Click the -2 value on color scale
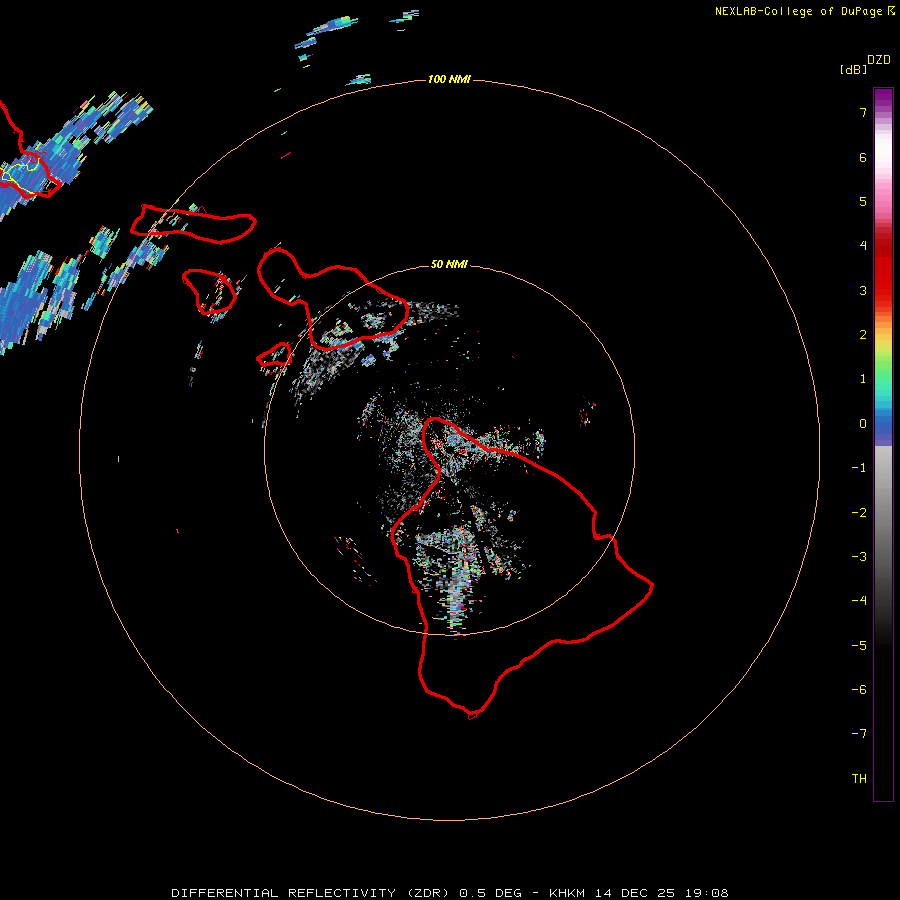This screenshot has height=900, width=900. [x=859, y=513]
